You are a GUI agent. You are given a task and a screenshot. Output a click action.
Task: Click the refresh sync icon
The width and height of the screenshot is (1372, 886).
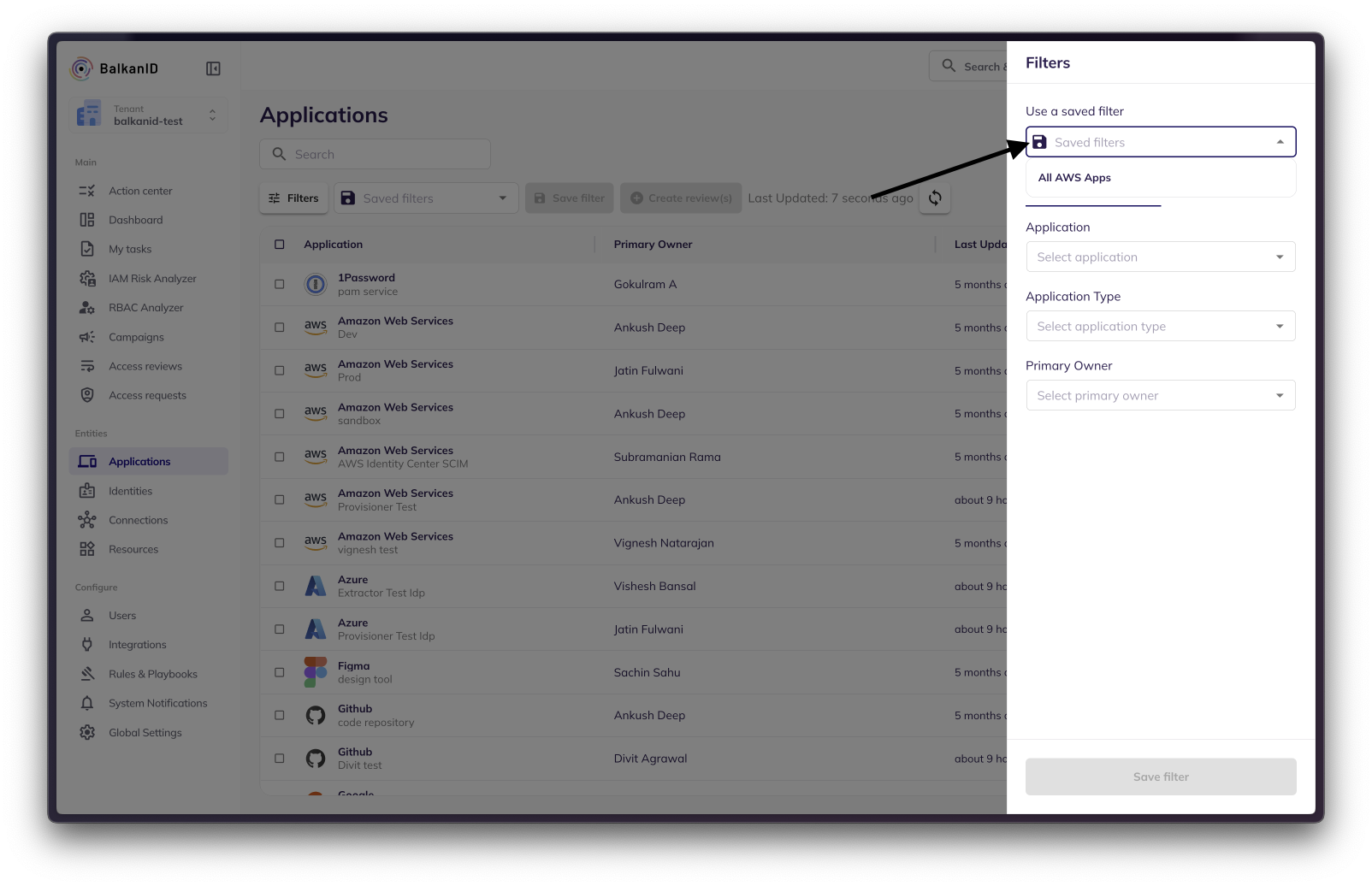pos(935,198)
